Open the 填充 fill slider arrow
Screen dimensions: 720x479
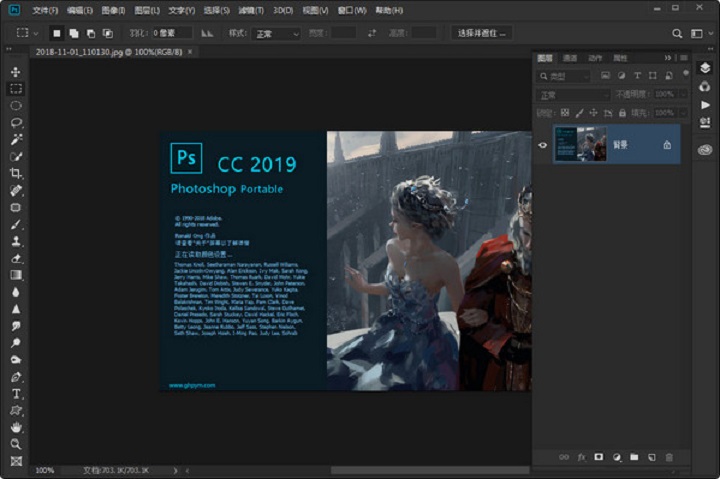point(683,113)
